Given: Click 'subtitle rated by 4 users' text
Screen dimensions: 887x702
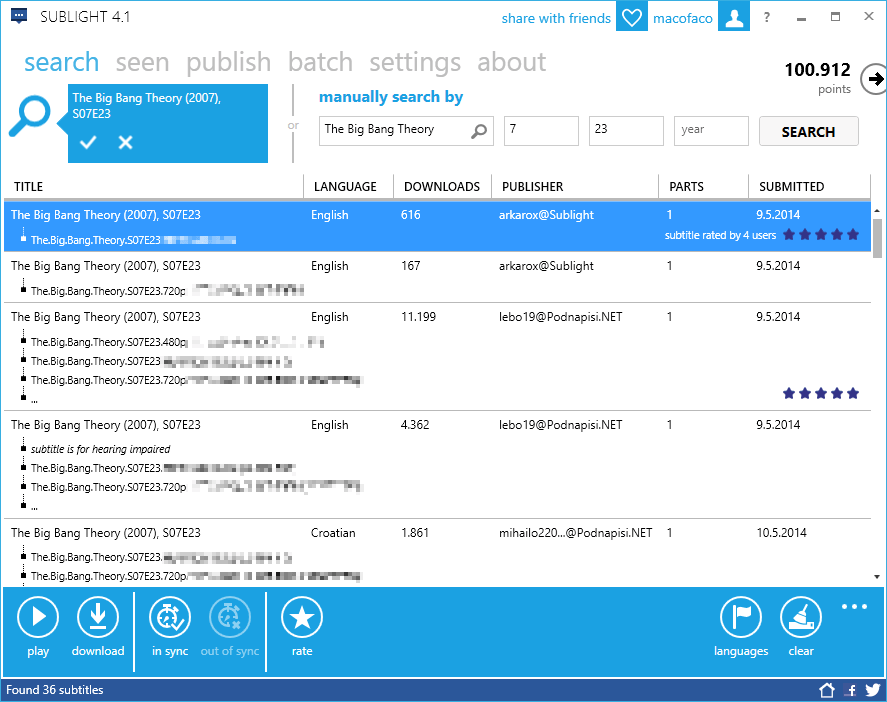Looking at the screenshot, I should click(720, 235).
